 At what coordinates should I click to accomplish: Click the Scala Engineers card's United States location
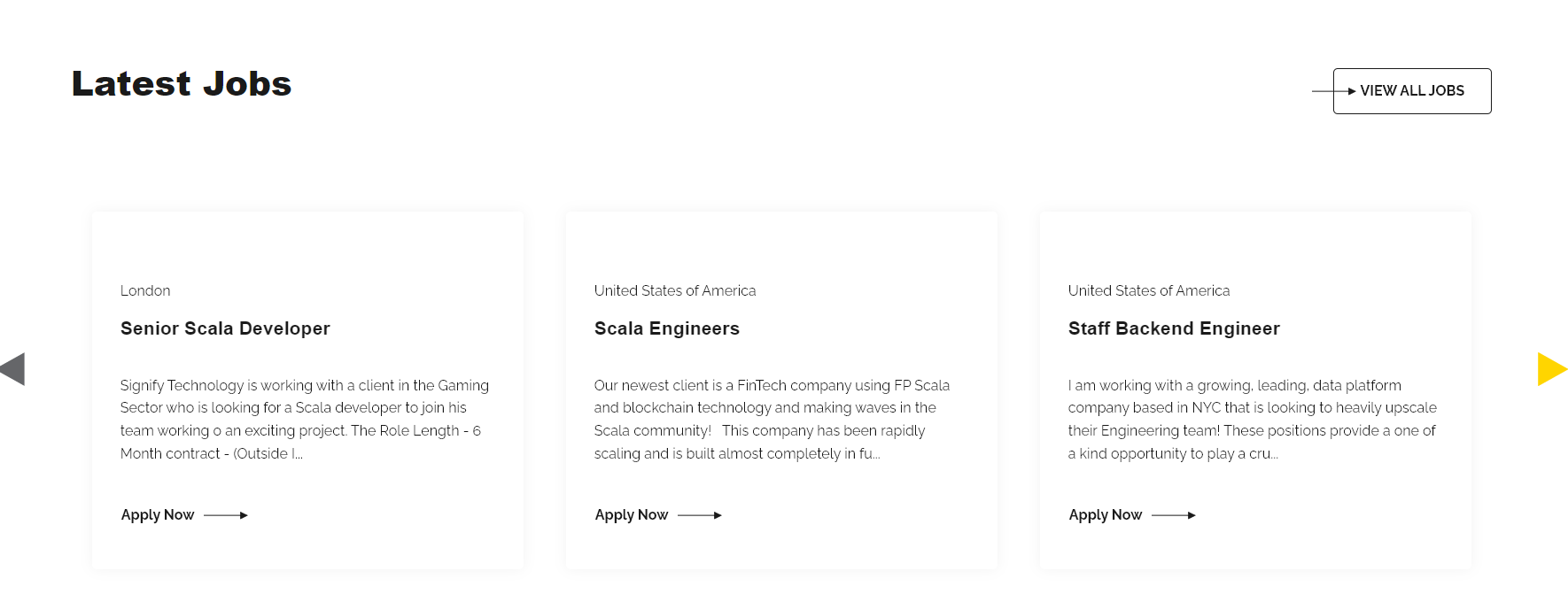pos(675,291)
